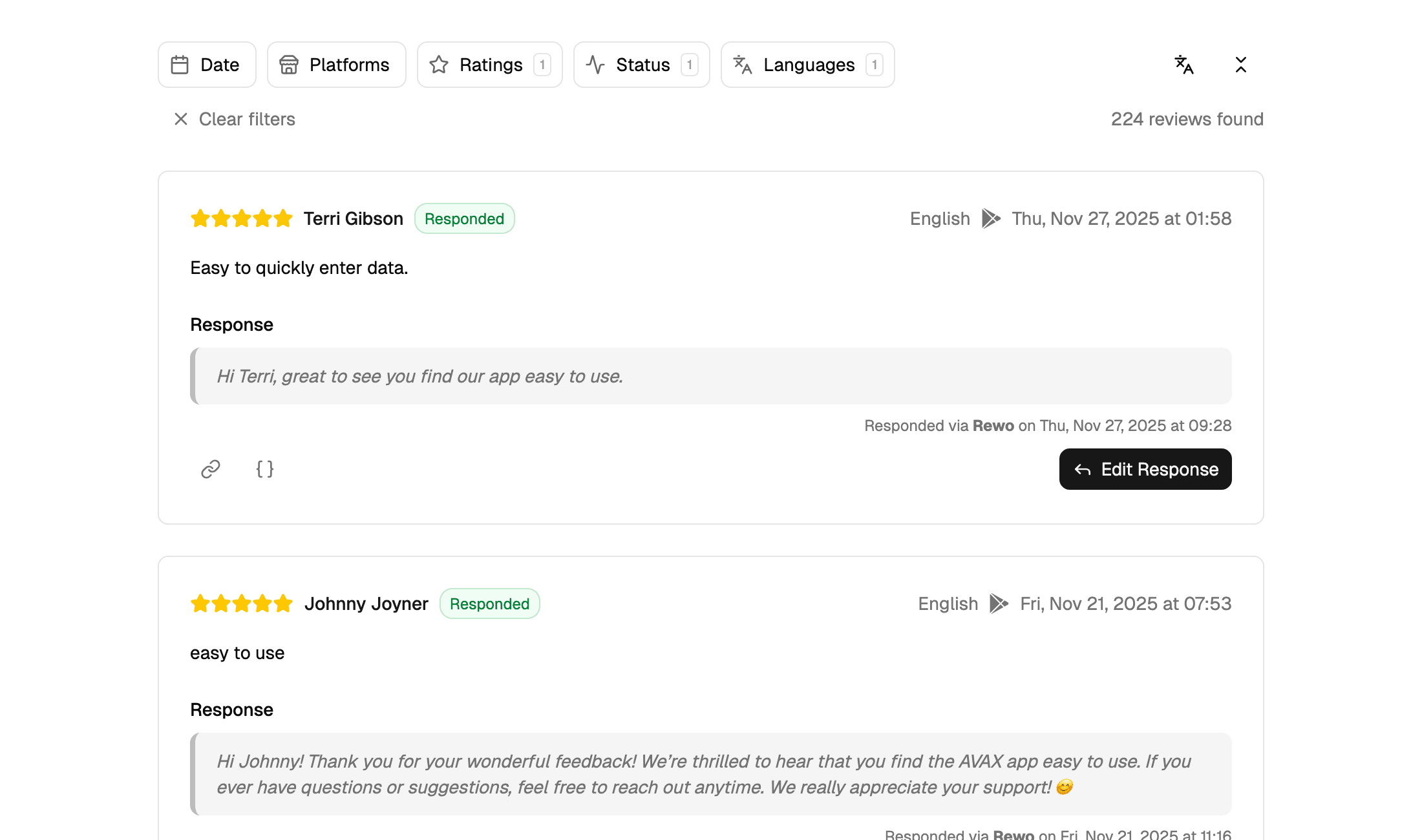Screen dimensions: 1422x840
Task: Toggle the Responded badge on Johnny Joyner's review
Action: 489,604
